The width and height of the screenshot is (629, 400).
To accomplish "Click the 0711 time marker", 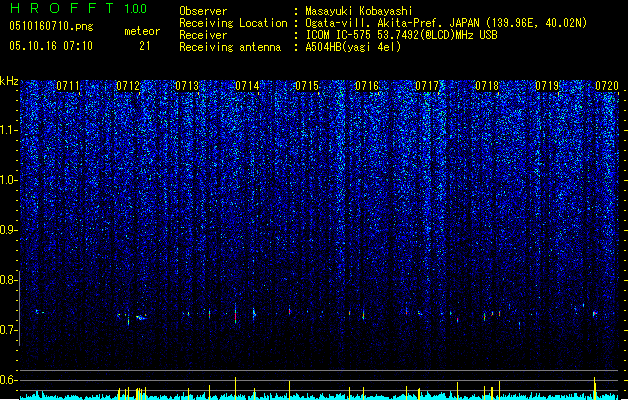I will tap(68, 86).
